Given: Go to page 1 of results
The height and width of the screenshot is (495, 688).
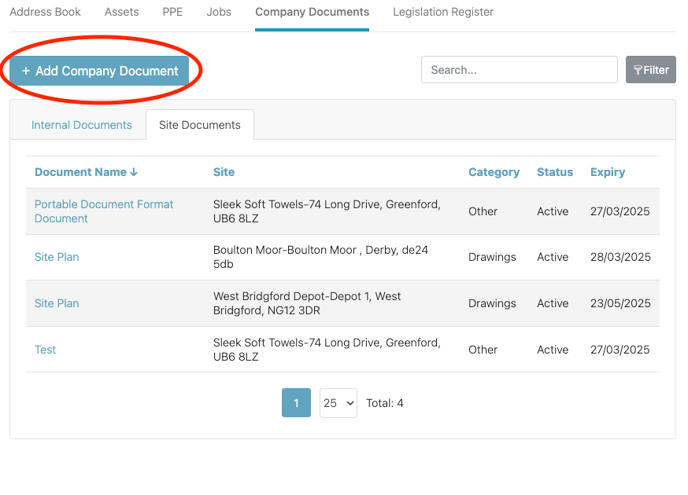Looking at the screenshot, I should pyautogui.click(x=296, y=403).
